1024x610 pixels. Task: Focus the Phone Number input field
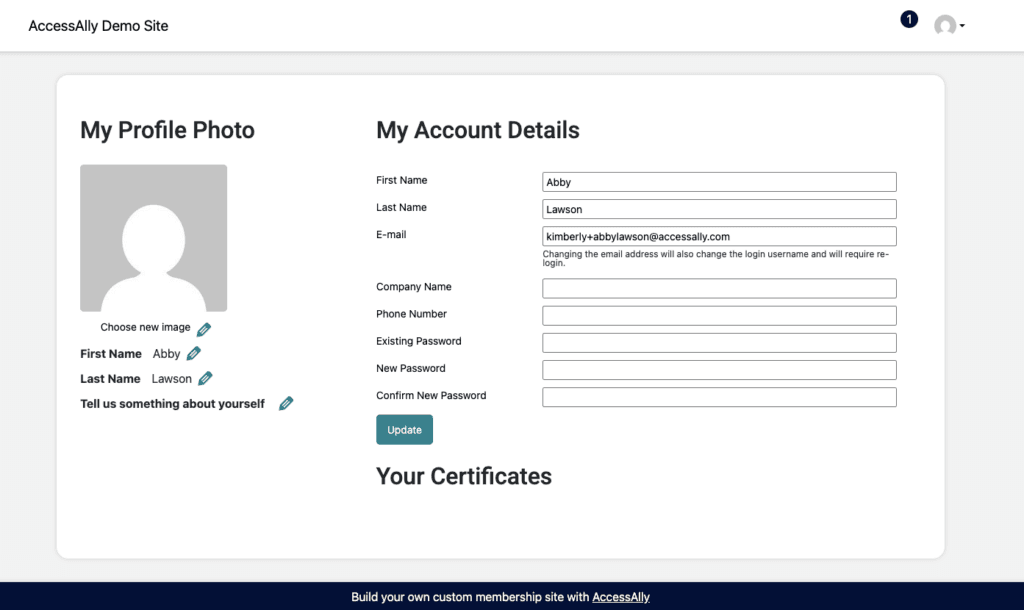click(719, 315)
